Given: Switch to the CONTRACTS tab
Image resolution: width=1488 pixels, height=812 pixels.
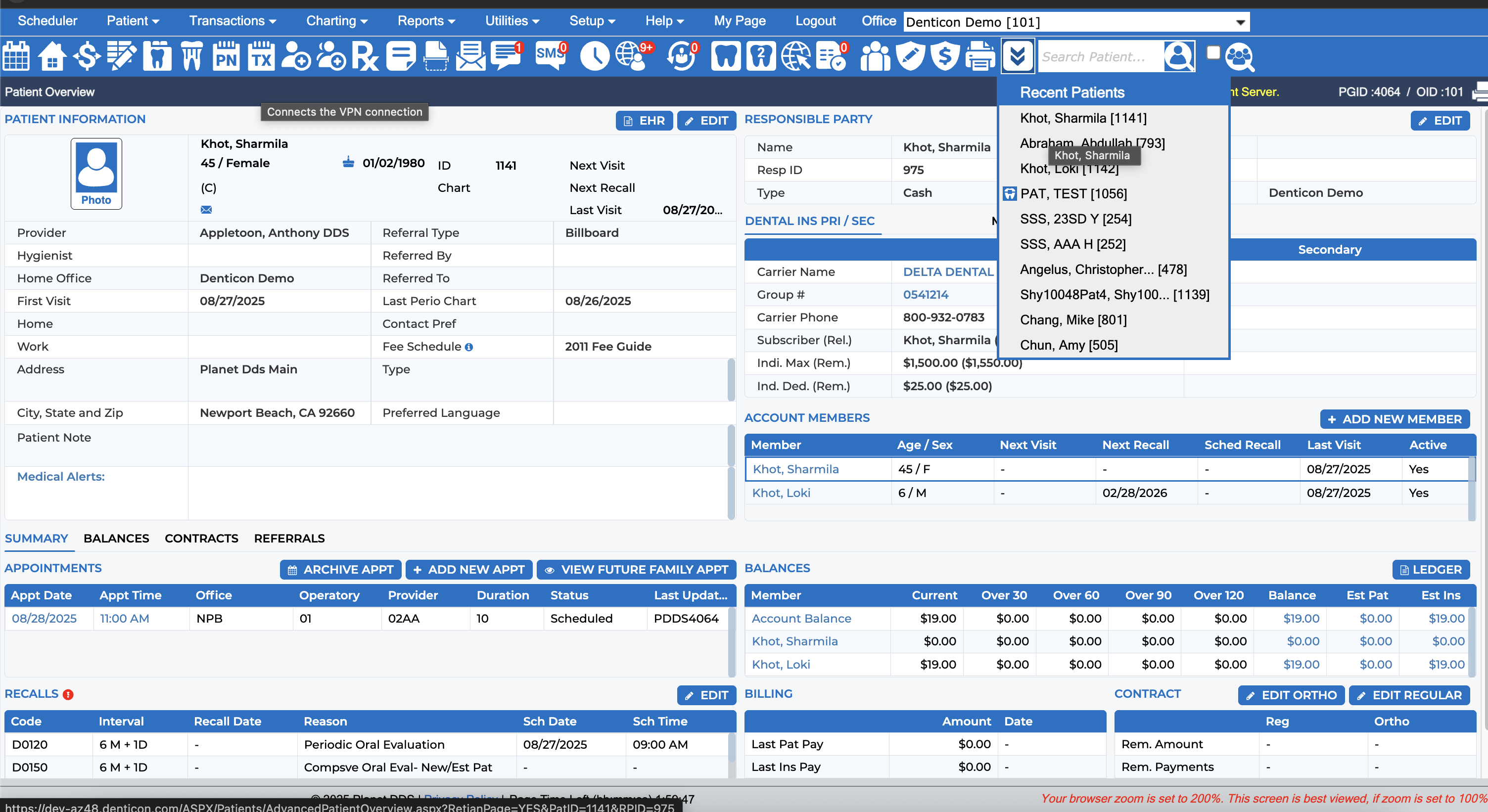Looking at the screenshot, I should point(201,538).
